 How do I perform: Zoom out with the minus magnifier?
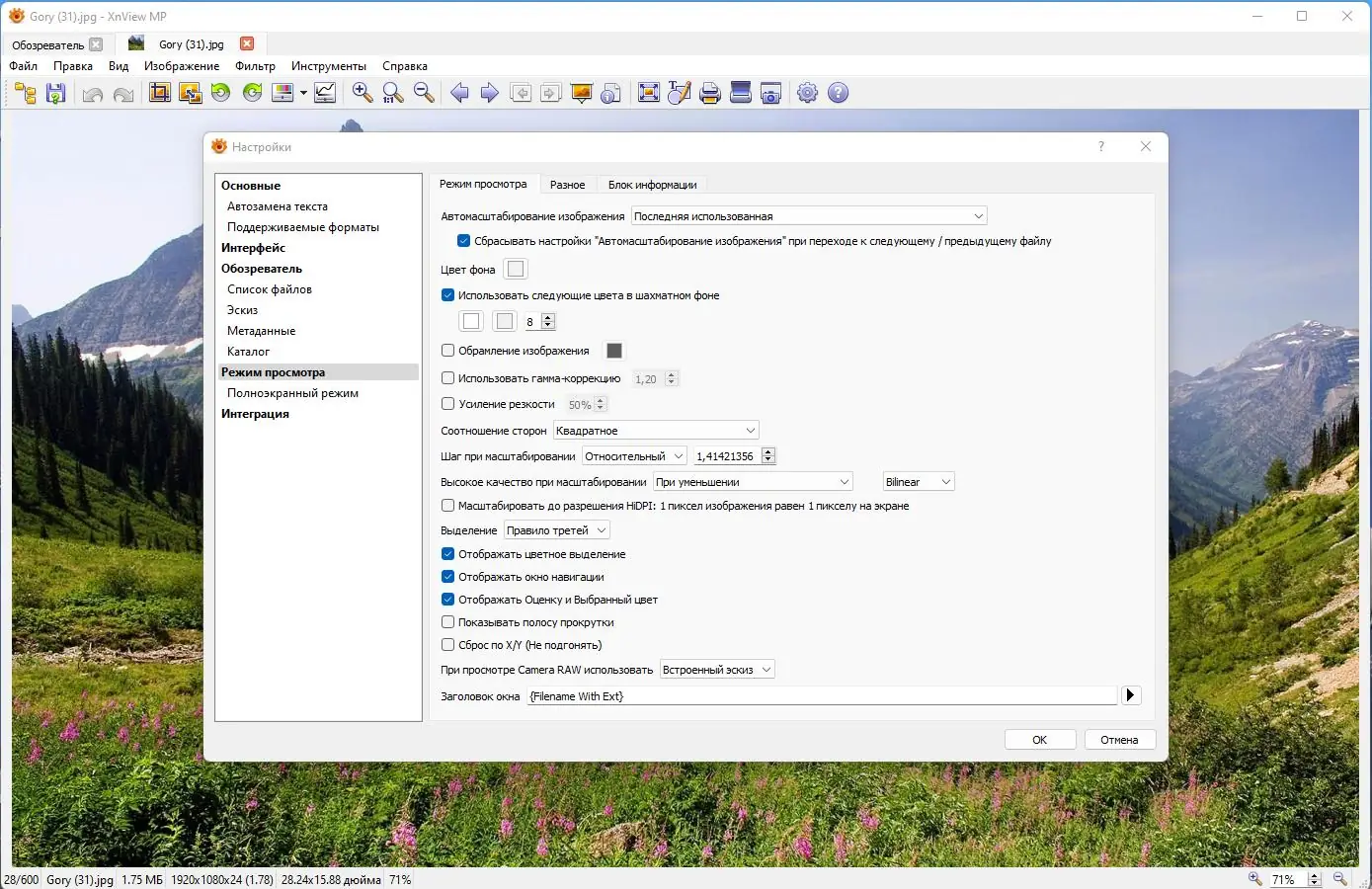point(424,94)
